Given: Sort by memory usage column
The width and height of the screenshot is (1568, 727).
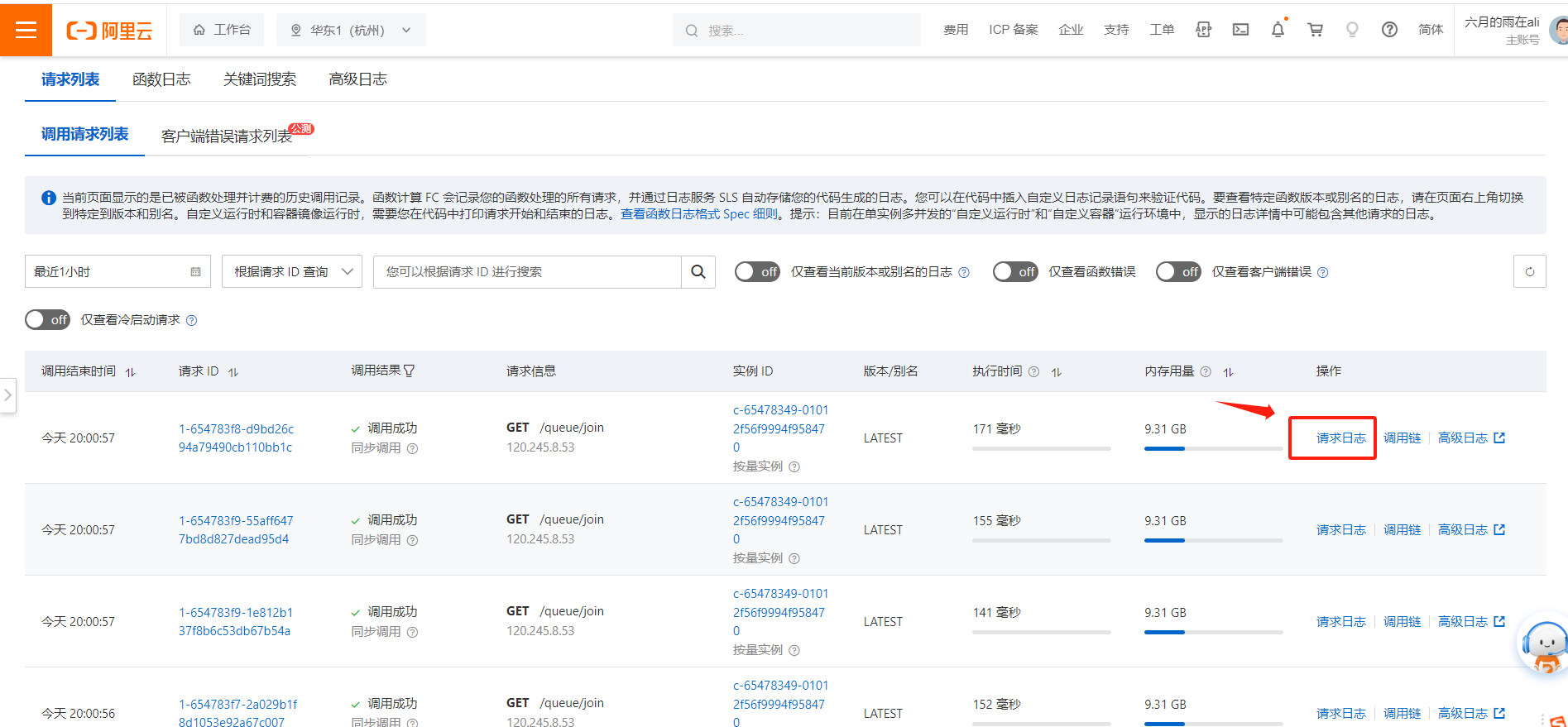Looking at the screenshot, I should [x=1228, y=372].
